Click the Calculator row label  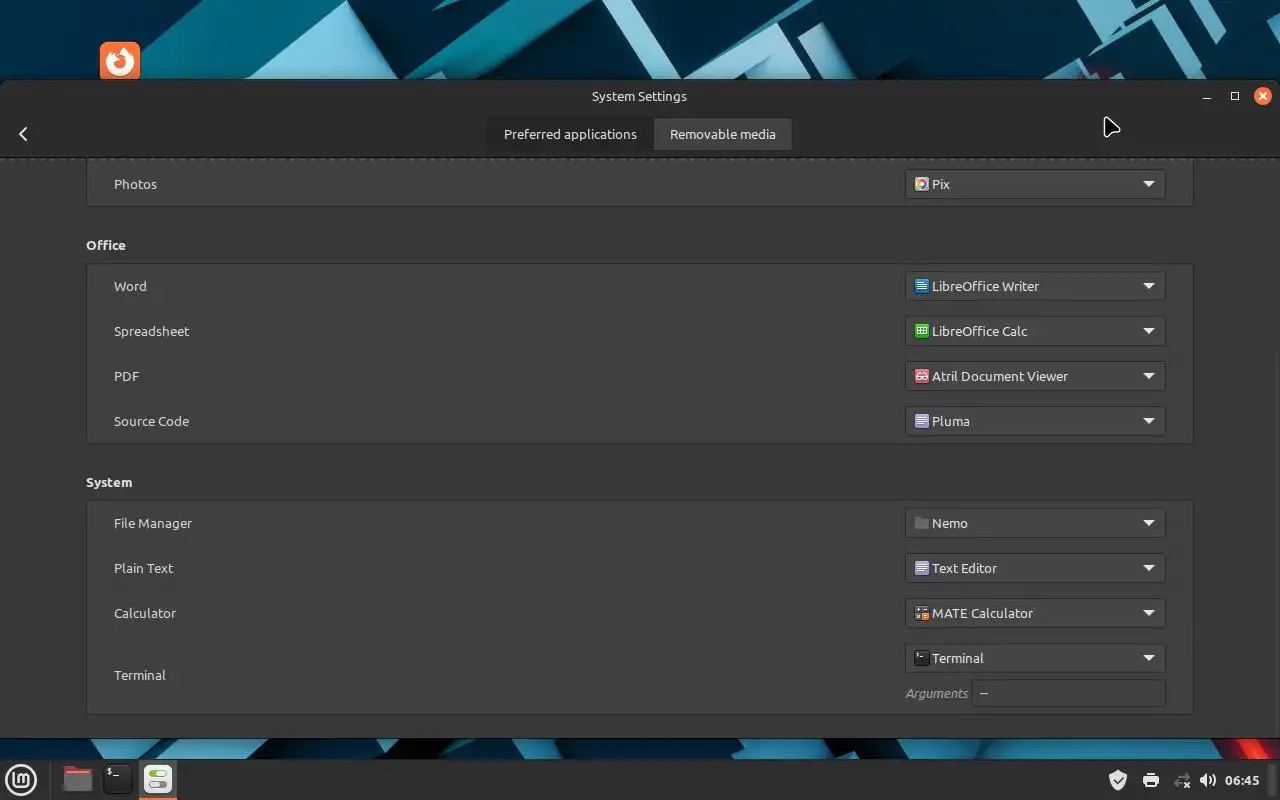point(145,613)
